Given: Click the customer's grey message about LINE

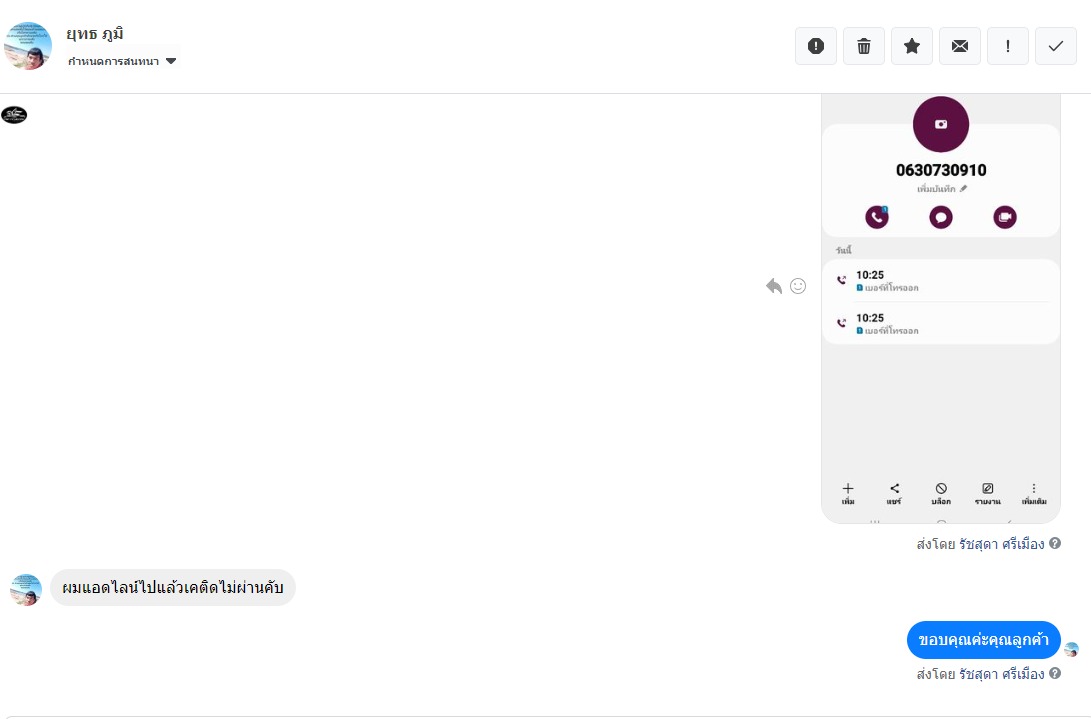Looking at the screenshot, I should pyautogui.click(x=173, y=588).
